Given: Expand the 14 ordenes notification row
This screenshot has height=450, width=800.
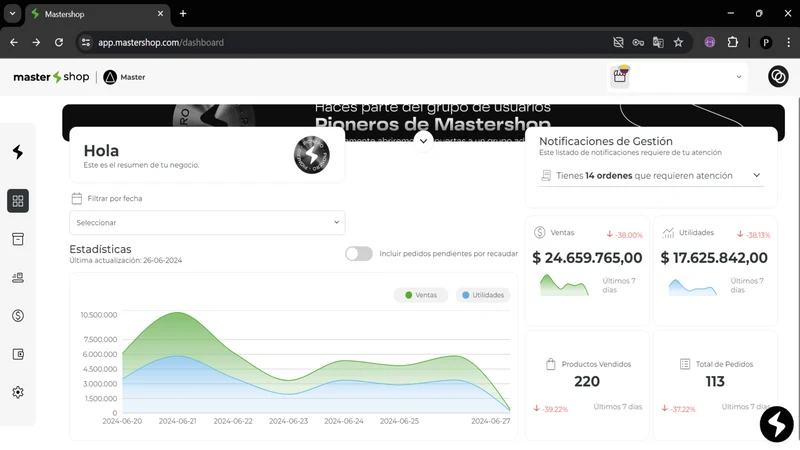Looking at the screenshot, I should pos(651,176).
